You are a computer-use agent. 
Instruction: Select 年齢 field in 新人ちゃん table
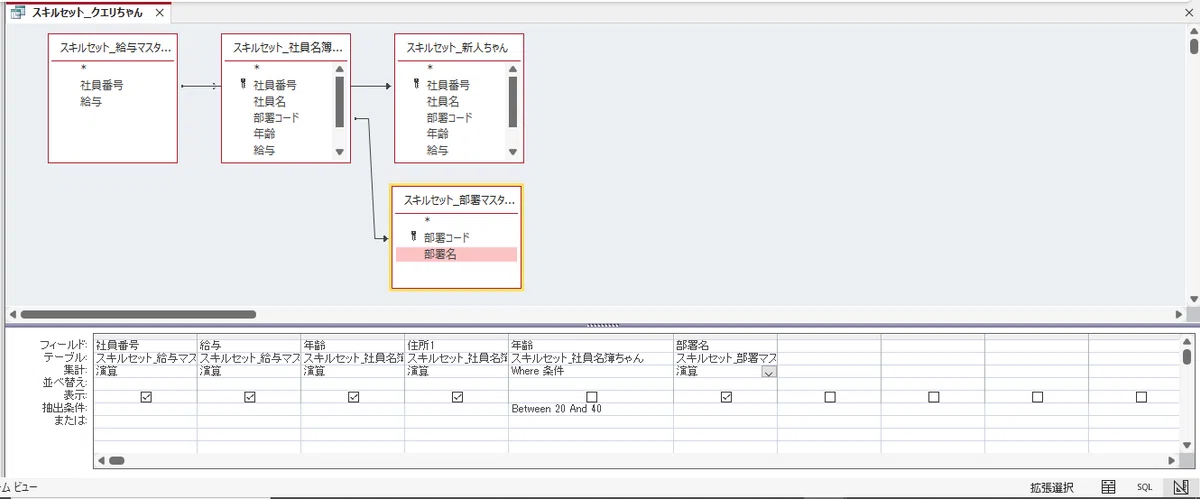click(437, 134)
